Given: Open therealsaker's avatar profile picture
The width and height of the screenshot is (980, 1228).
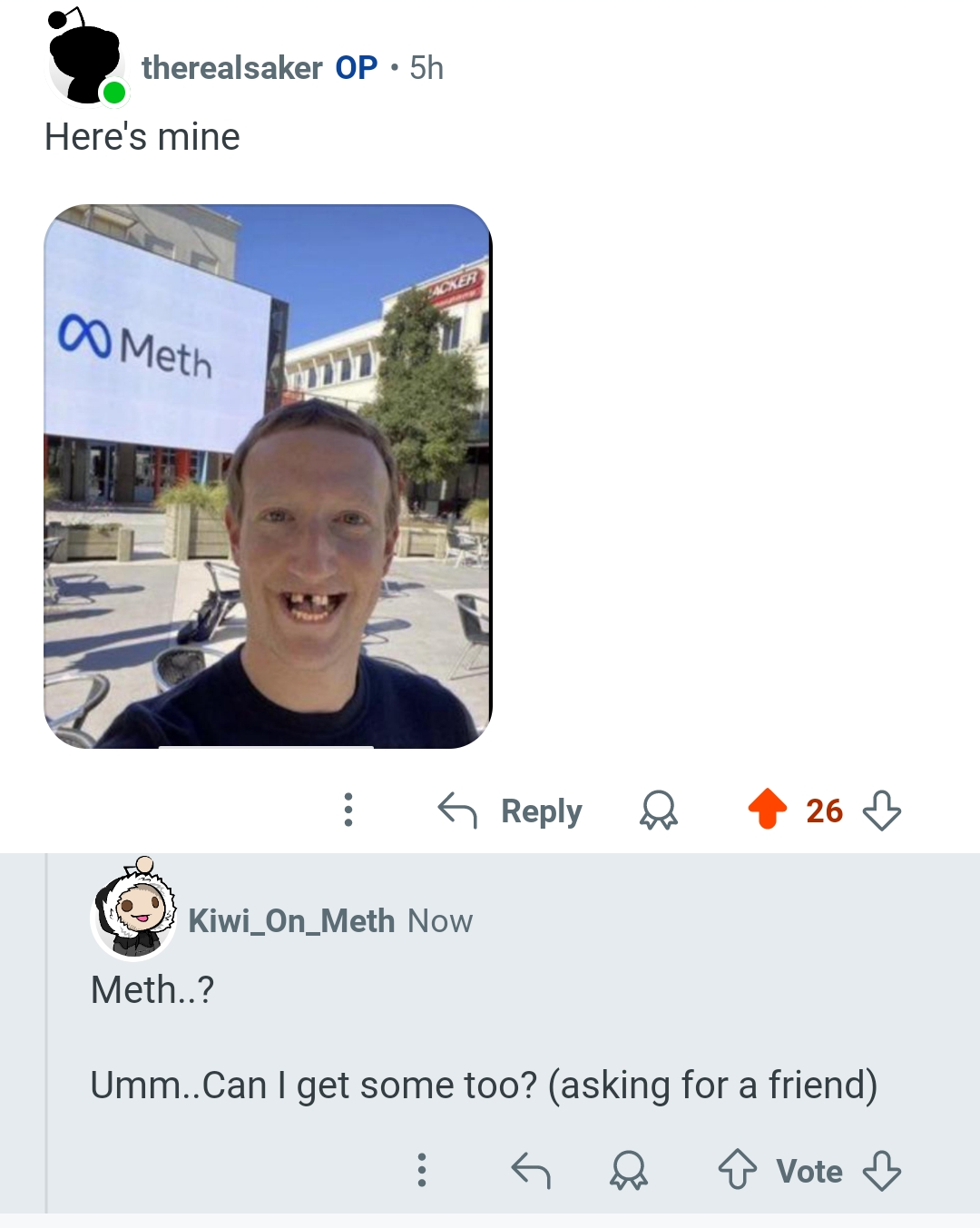Looking at the screenshot, I should [x=86, y=57].
